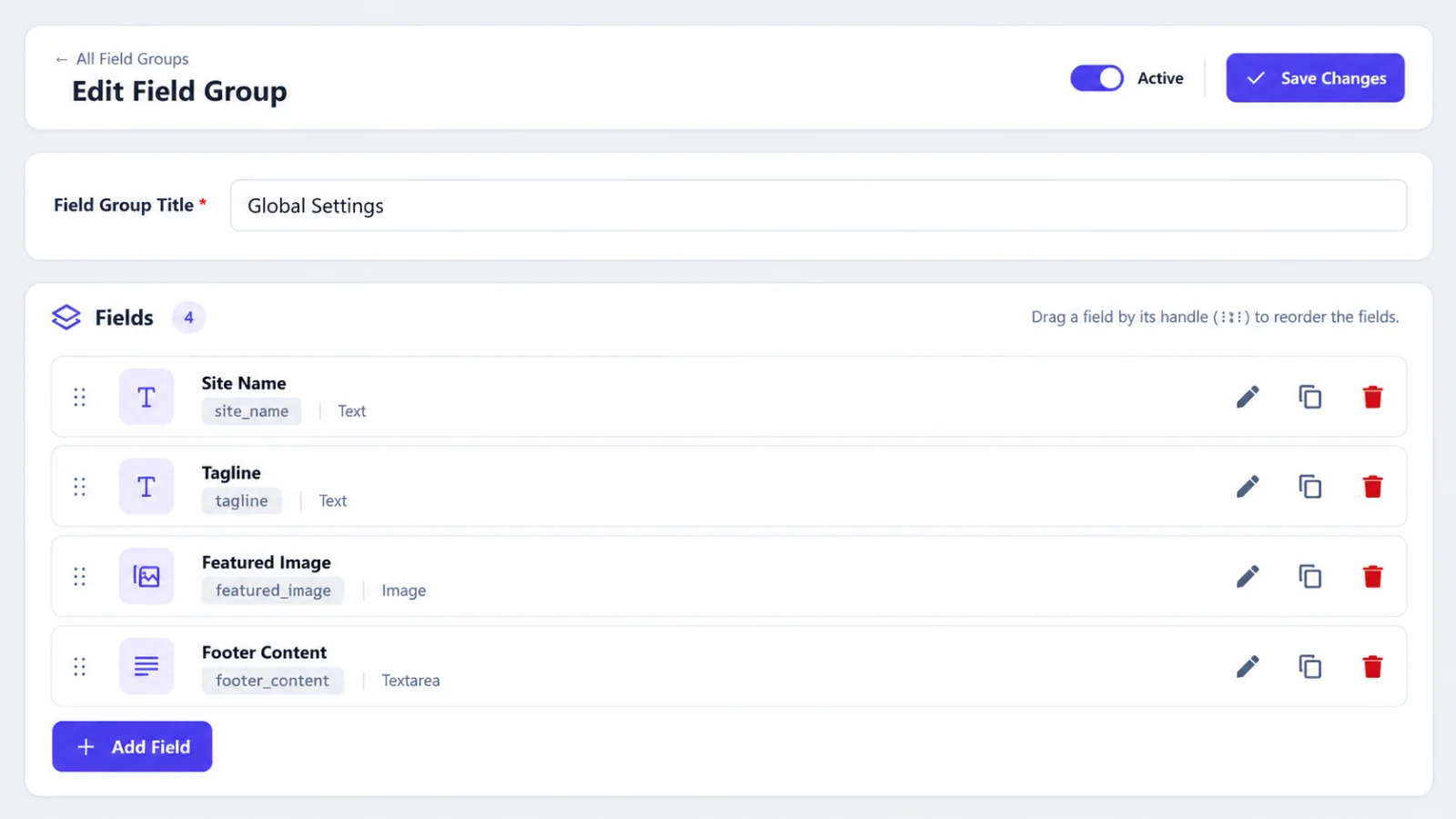The image size is (1456, 819).
Task: Delete the Featured Image field
Action: coord(1372,576)
